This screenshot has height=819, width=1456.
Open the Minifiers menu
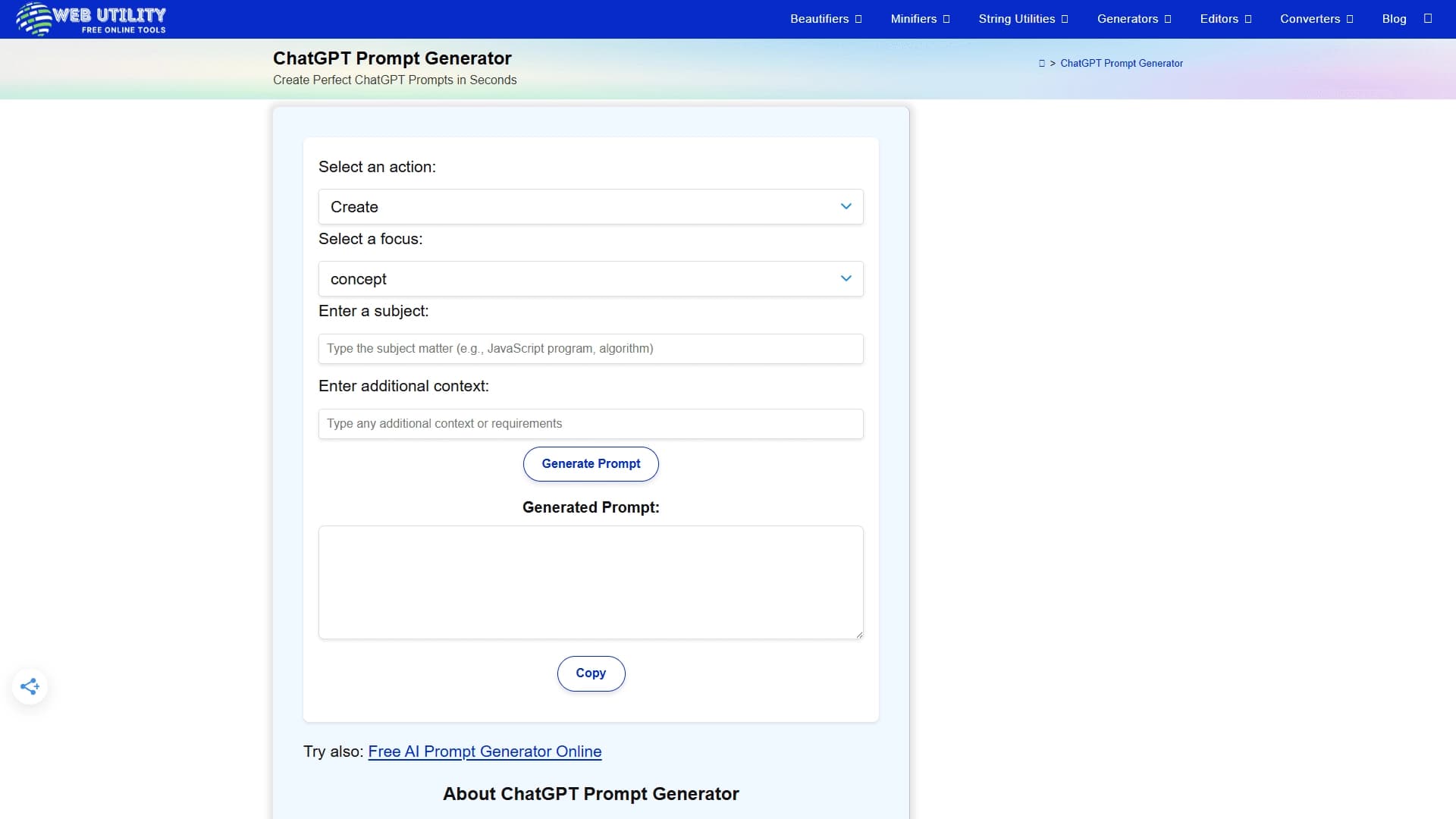pyautogui.click(x=920, y=19)
